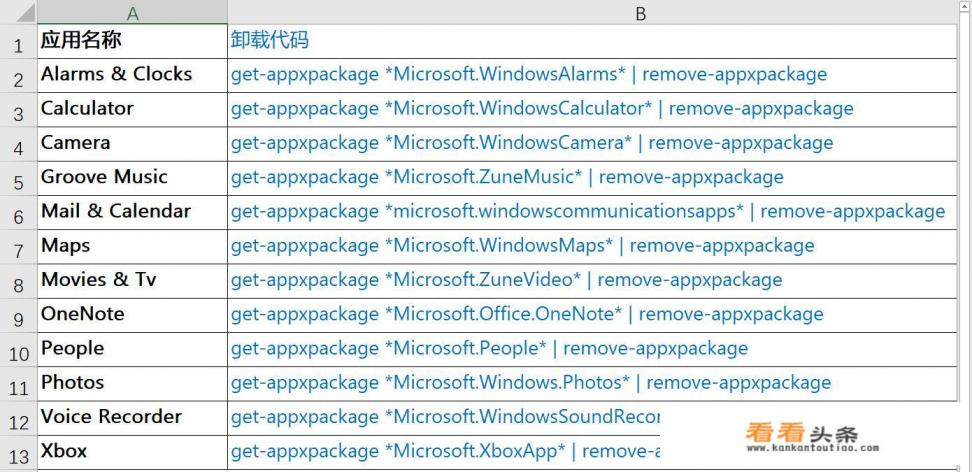This screenshot has width=972, height=472.
Task: Select the Alarms & Clocks cell
Action: 133,75
